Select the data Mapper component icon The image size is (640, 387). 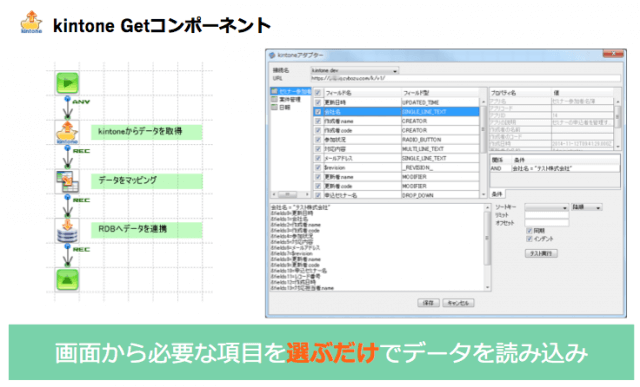click(x=67, y=181)
